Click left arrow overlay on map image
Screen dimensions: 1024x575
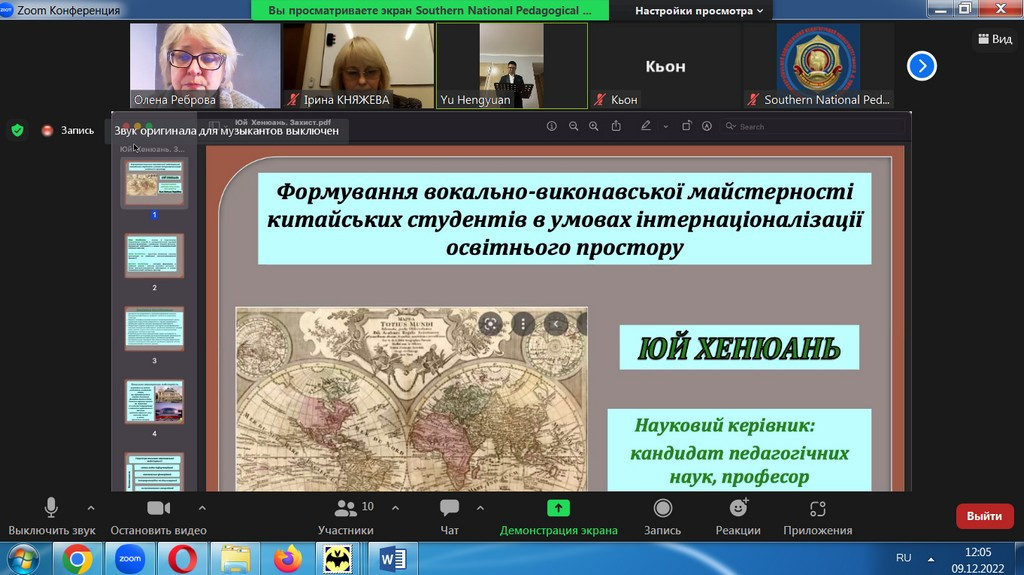(556, 323)
